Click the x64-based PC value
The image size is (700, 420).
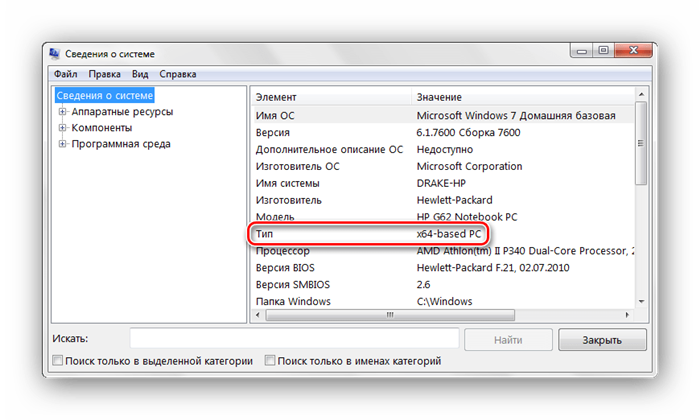[x=448, y=234]
